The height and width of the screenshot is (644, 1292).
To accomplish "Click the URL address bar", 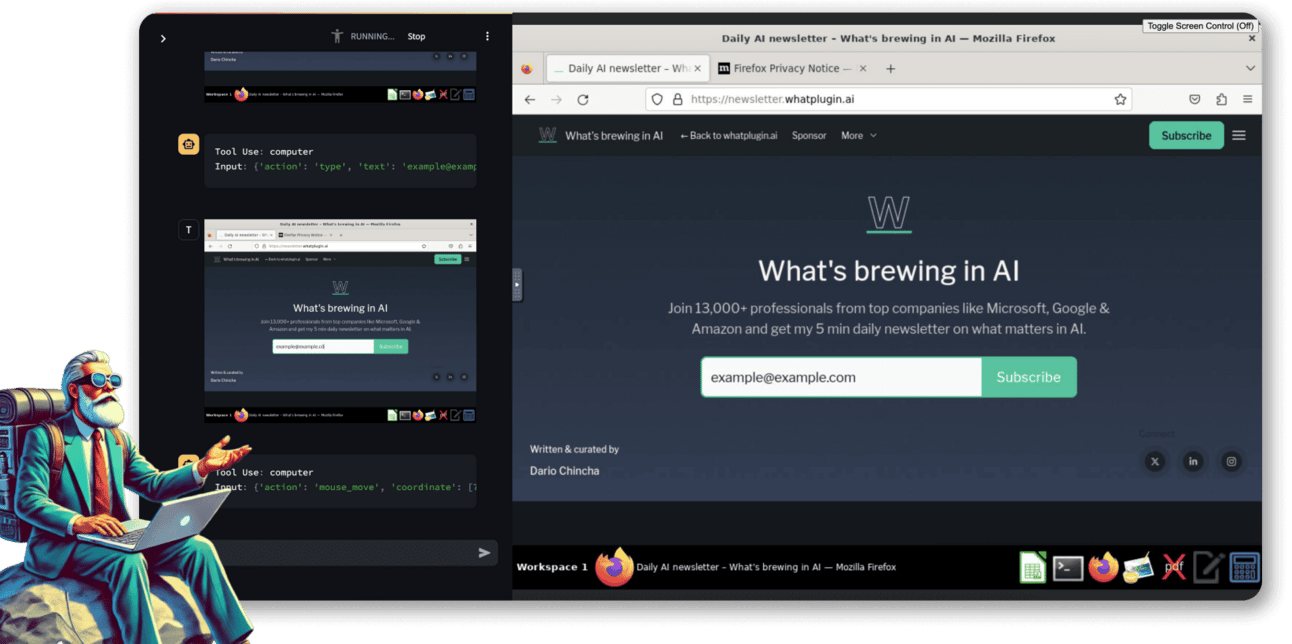I will click(890, 99).
